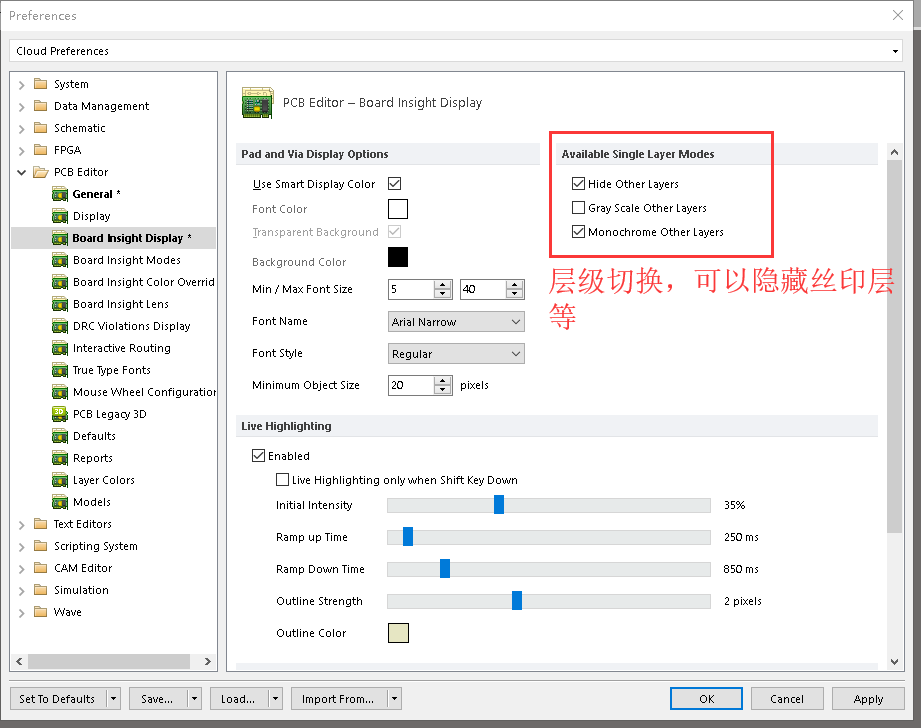Image resolution: width=921 pixels, height=728 pixels.
Task: Disable the Live Highlighting Enabled checkbox
Action: tap(258, 455)
